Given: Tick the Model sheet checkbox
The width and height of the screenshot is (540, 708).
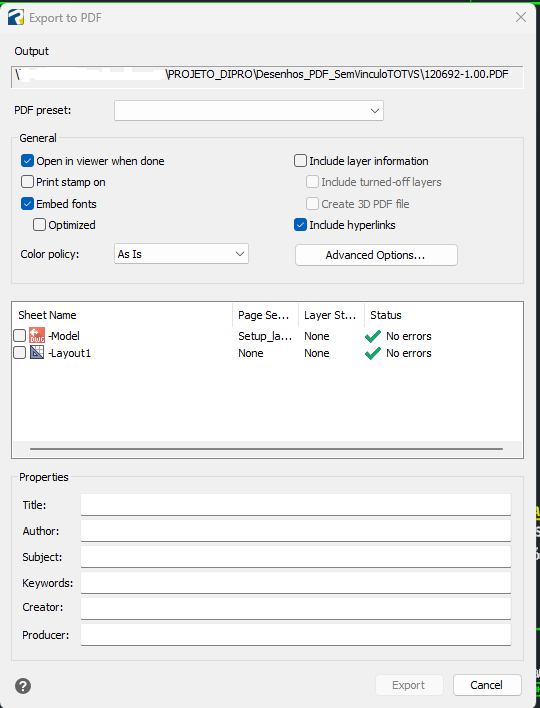Looking at the screenshot, I should pos(19,335).
